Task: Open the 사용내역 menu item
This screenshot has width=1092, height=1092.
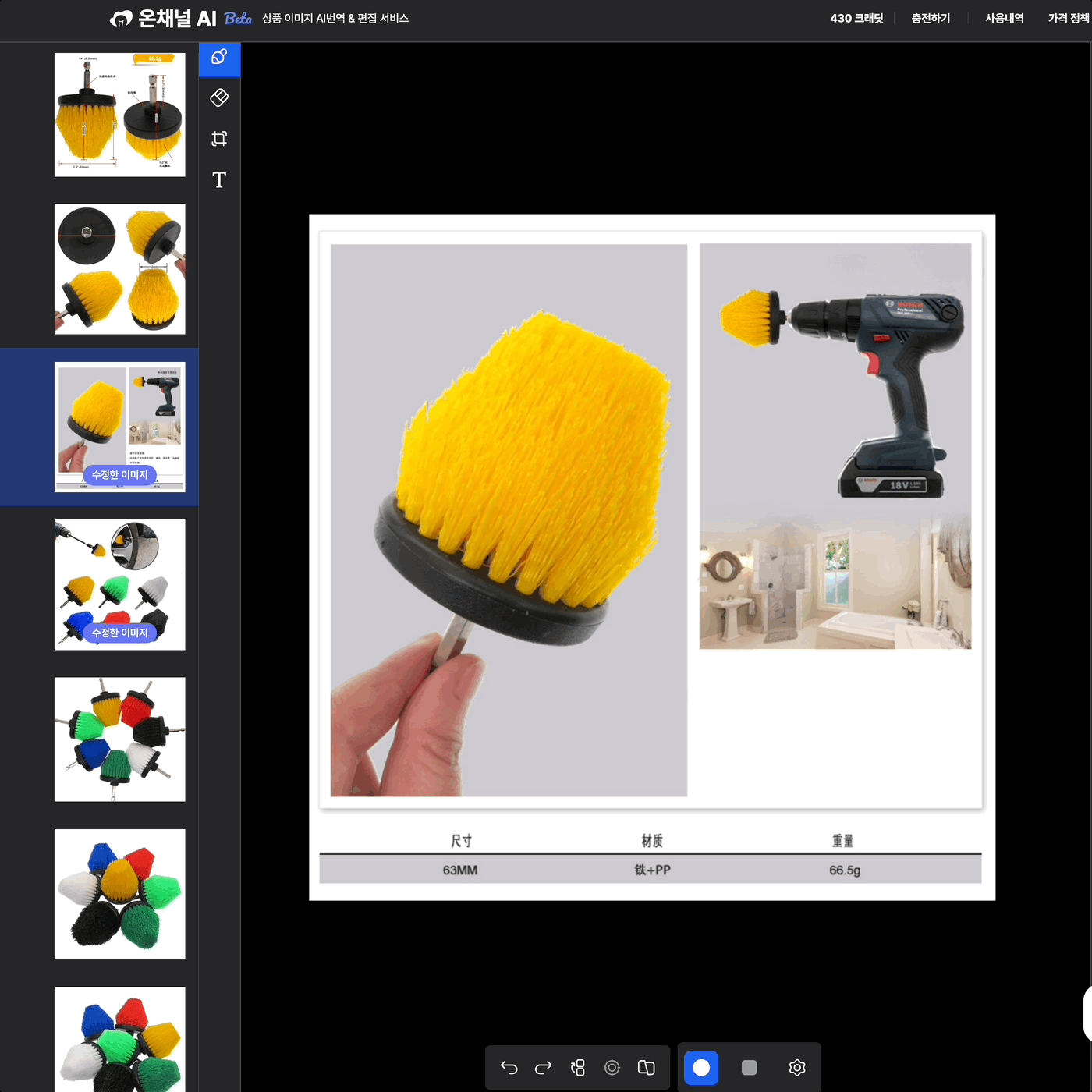Action: pos(1004,19)
